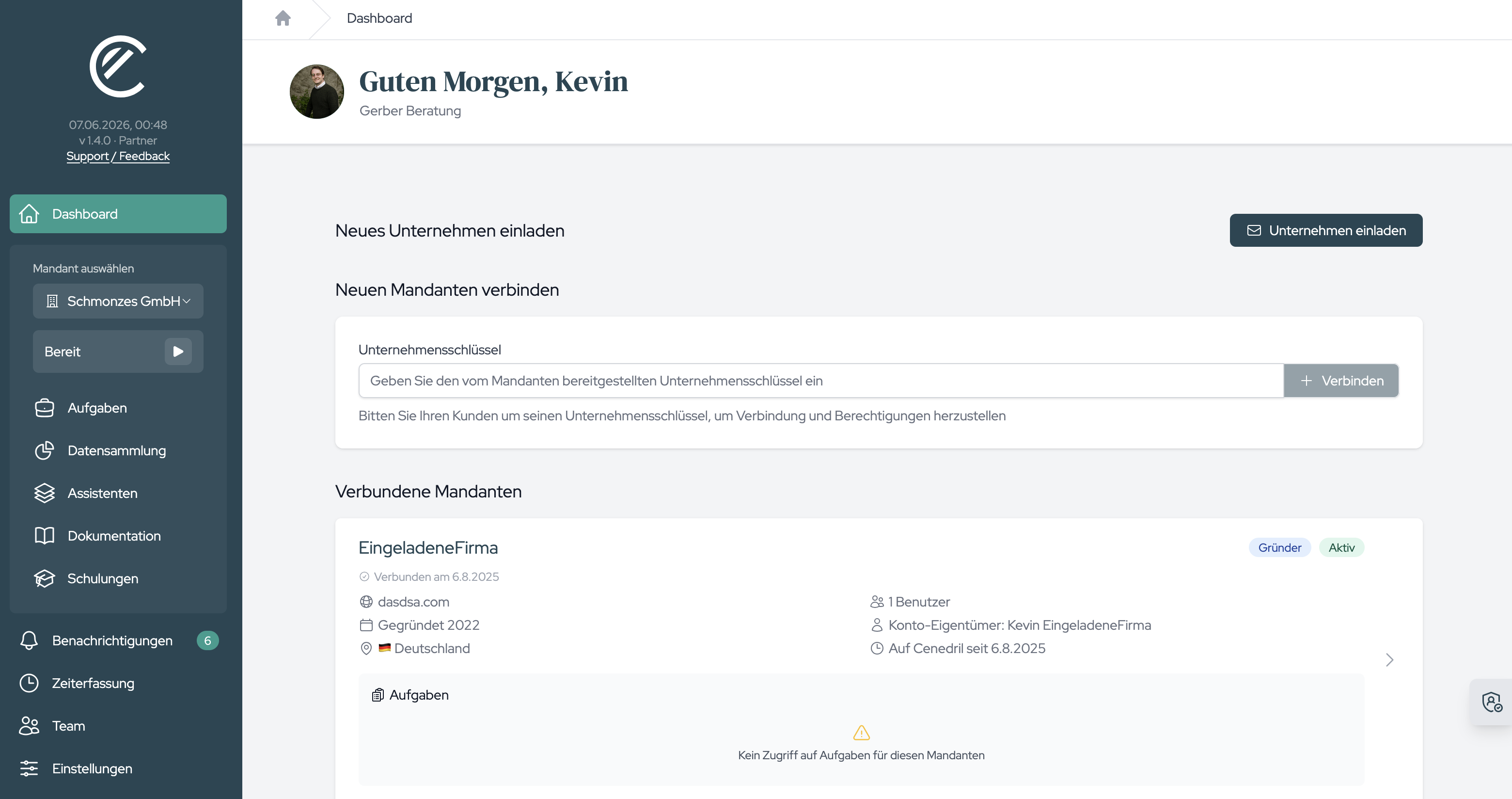The height and width of the screenshot is (799, 1512).
Task: Click the users icon by 1 Benutzer
Action: pos(877,602)
